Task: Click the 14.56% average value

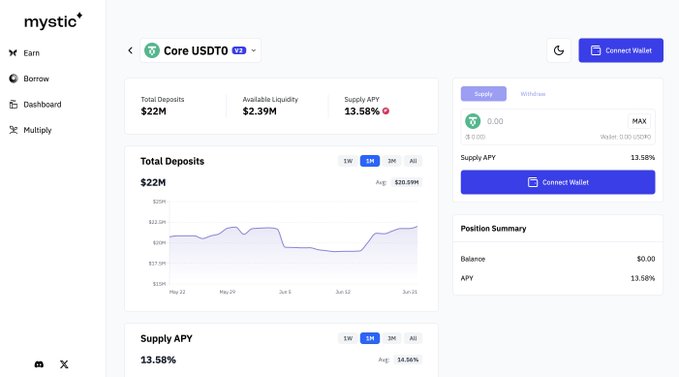Action: coord(408,360)
